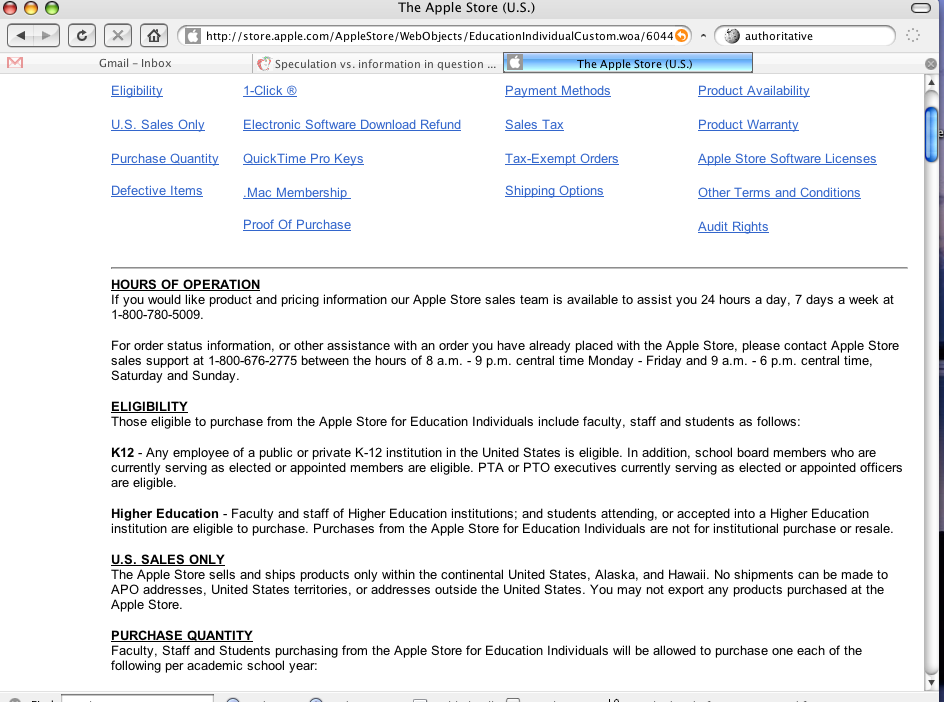Open the Sales Tax link
This screenshot has width=944, height=702.
point(534,125)
